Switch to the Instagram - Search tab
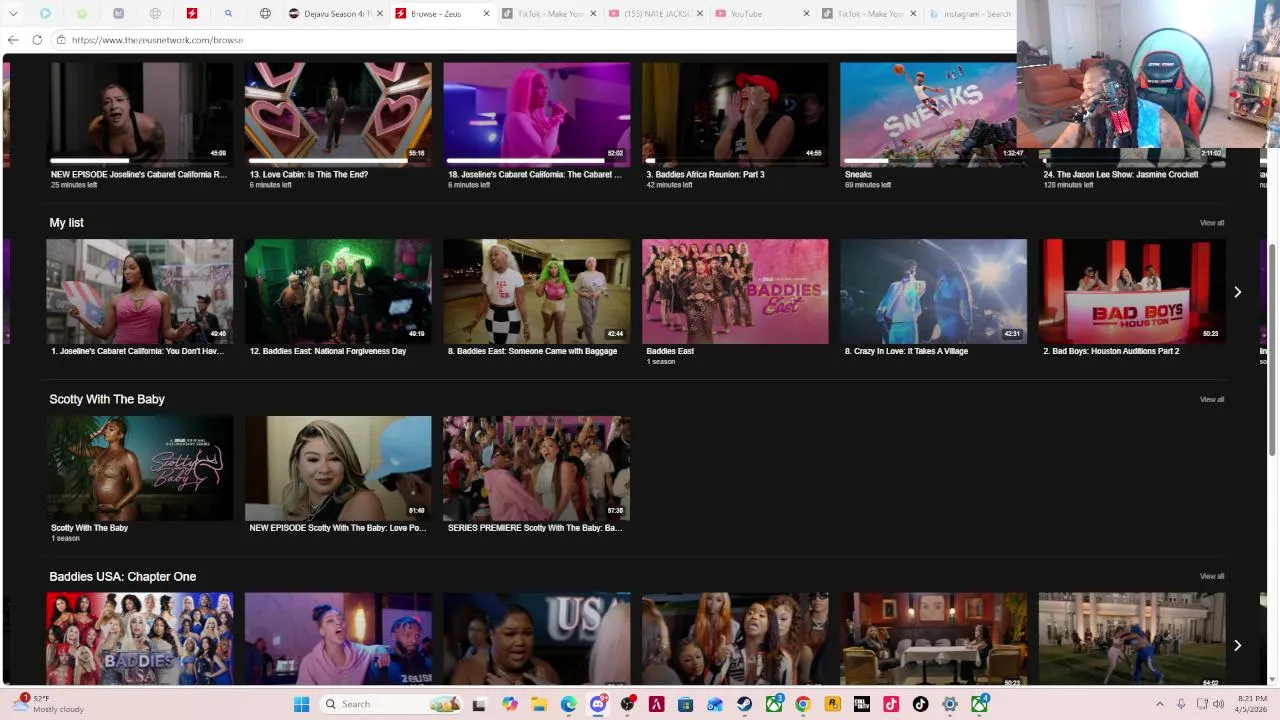 click(972, 14)
